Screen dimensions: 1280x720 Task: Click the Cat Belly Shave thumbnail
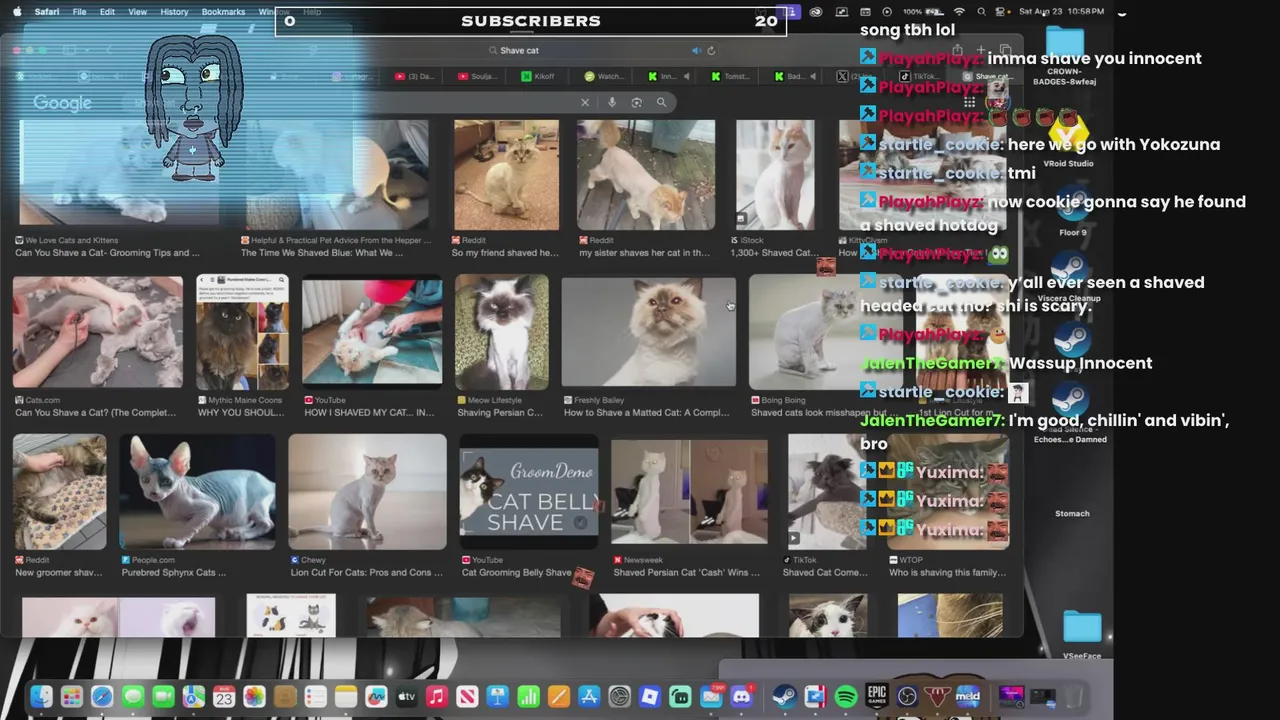point(528,492)
